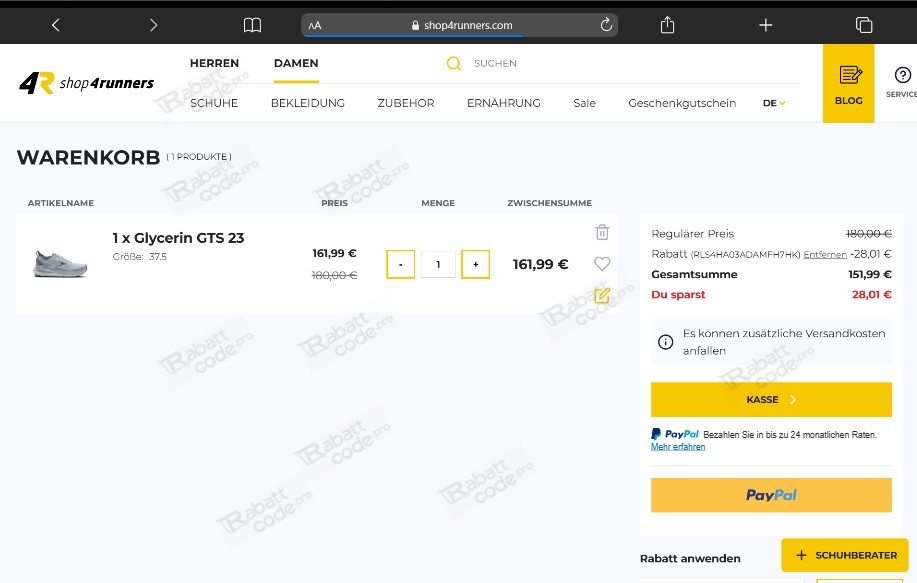
Task: Select the DAMEN tab
Action: 296,63
